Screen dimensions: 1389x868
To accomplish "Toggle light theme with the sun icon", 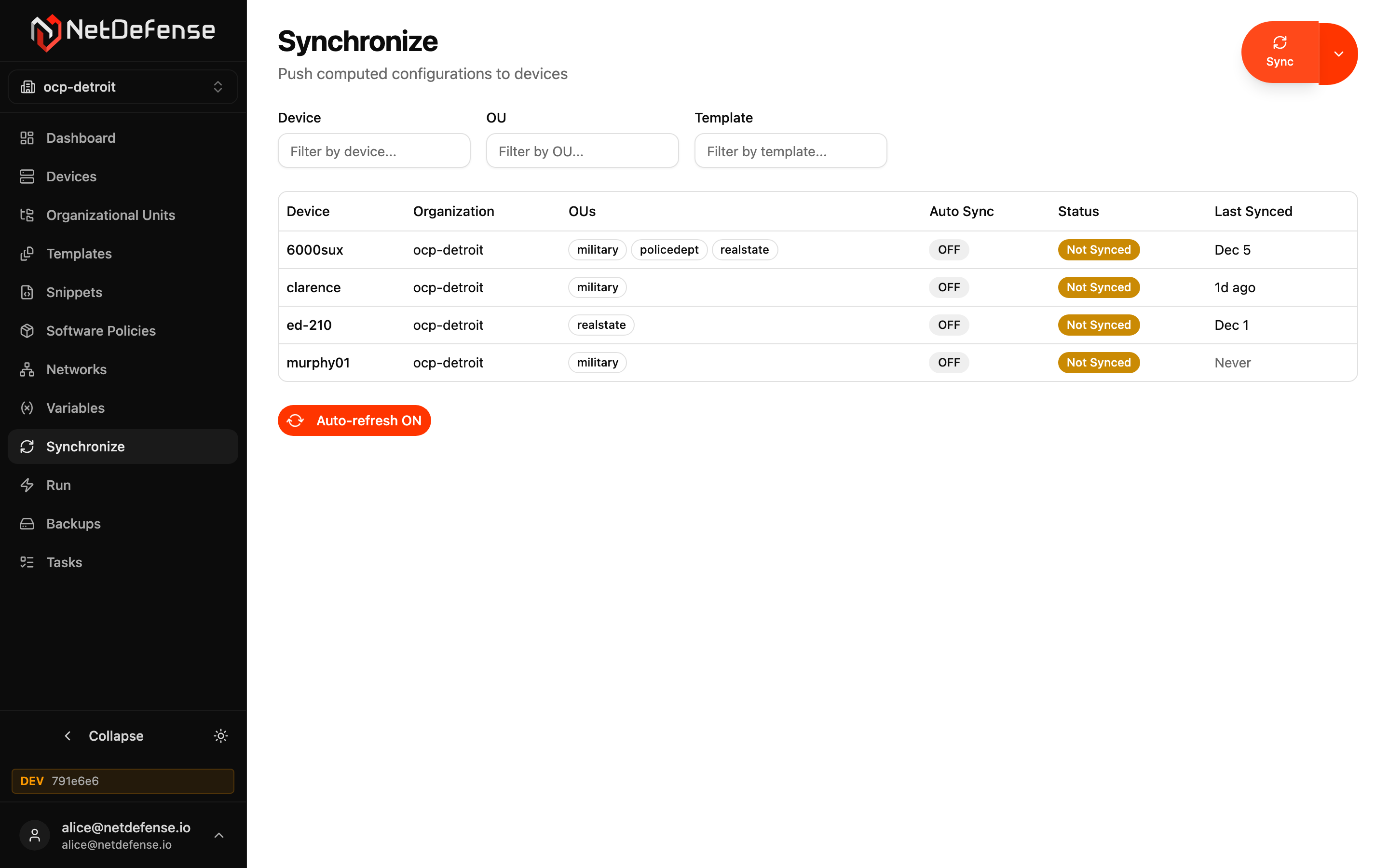I will click(220, 735).
